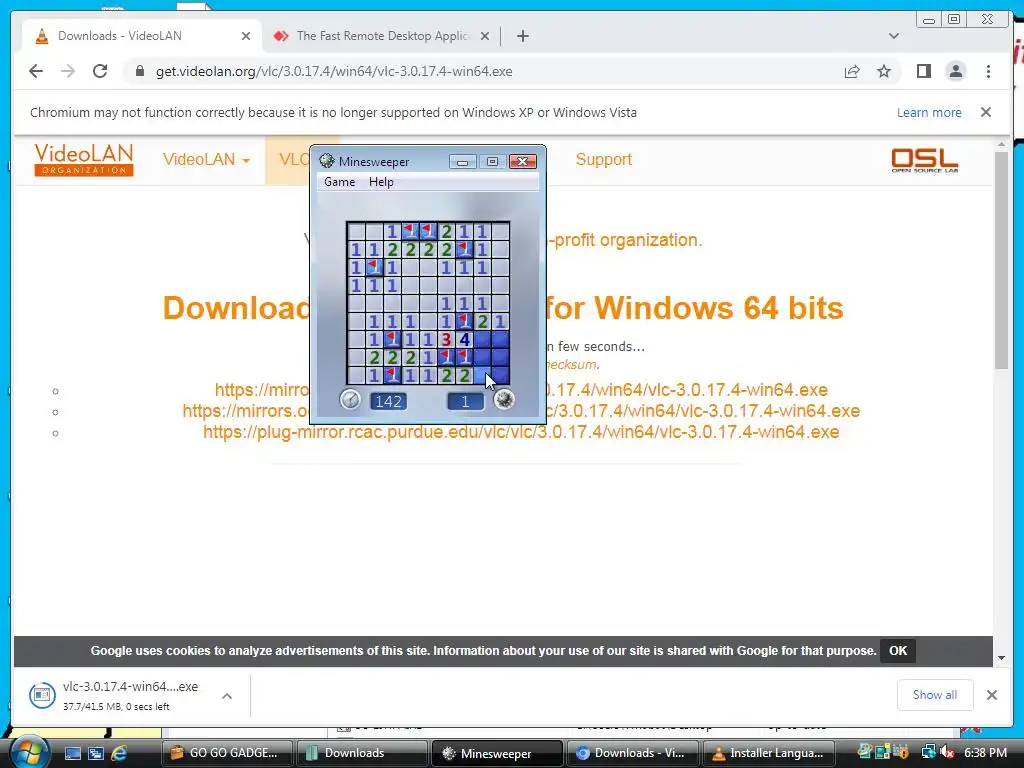This screenshot has height=768, width=1024.
Task: Click the Minesweeper clock timer icon
Action: [x=350, y=399]
